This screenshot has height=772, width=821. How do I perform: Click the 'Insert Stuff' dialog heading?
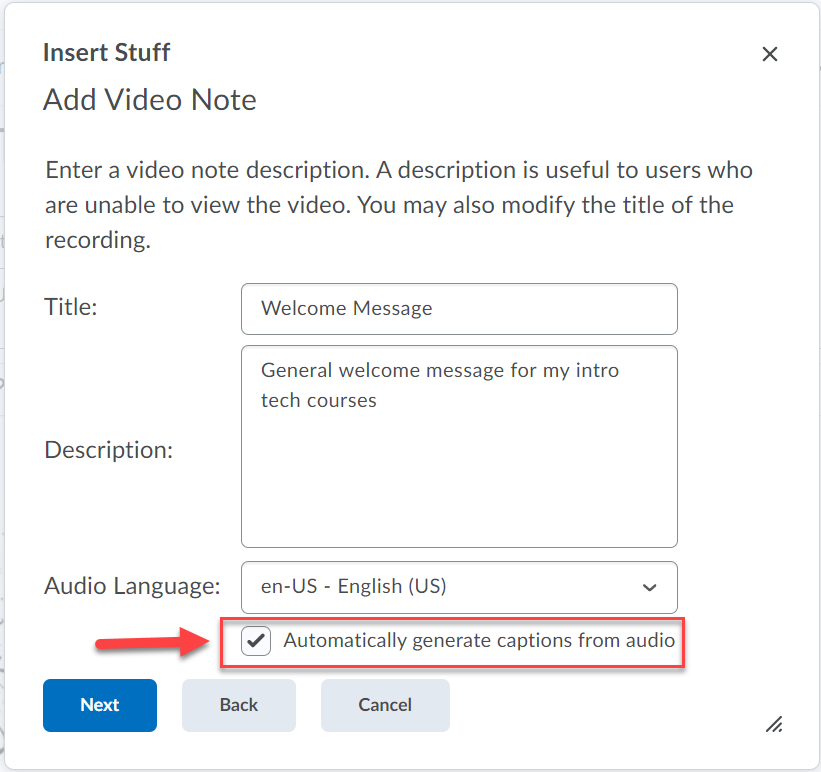pos(106,53)
